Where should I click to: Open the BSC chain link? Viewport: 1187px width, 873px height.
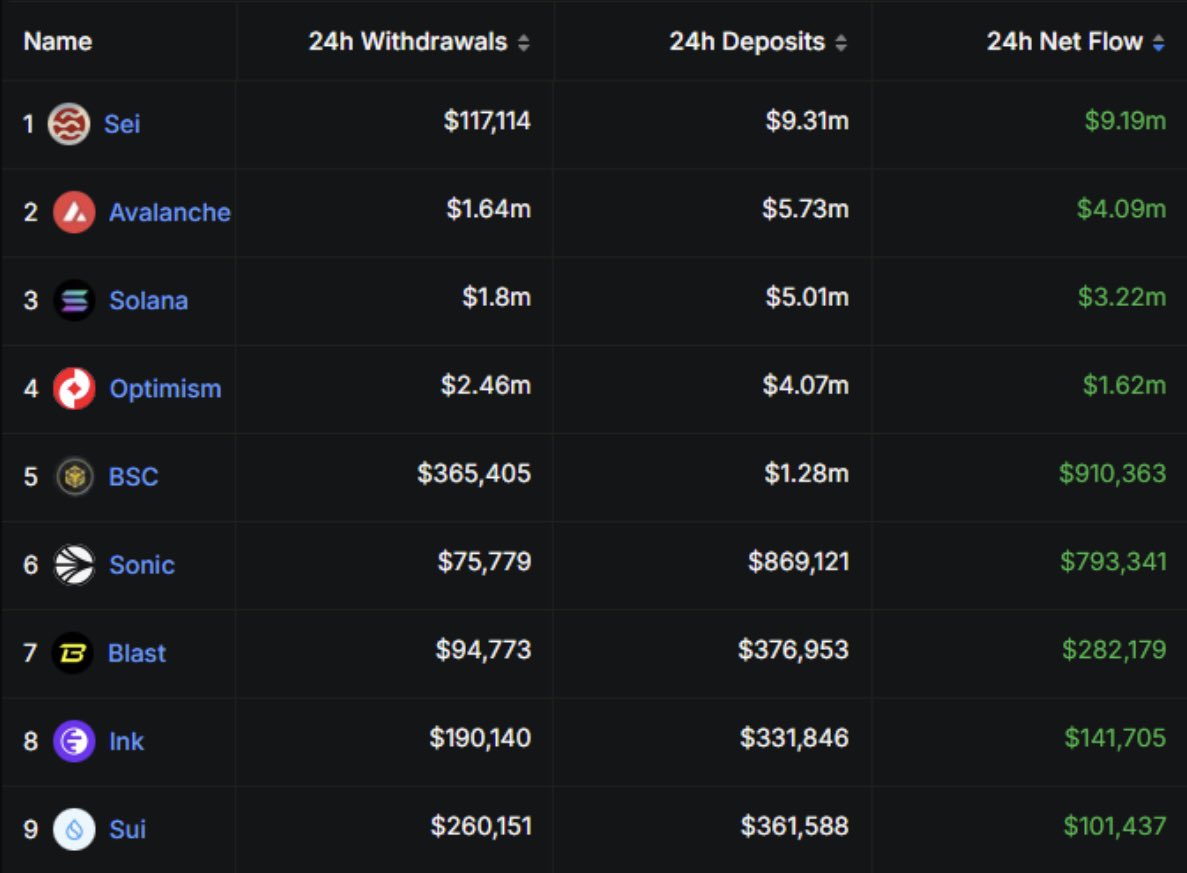point(133,476)
